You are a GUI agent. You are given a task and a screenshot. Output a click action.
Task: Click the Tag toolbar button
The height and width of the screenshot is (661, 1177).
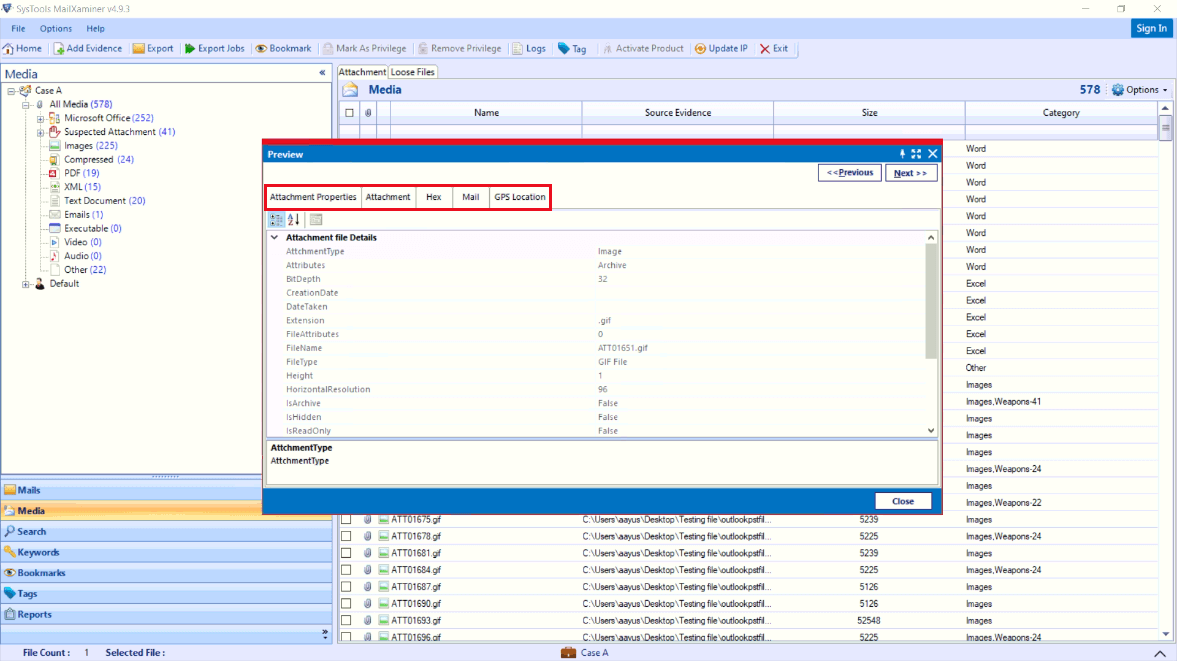pyautogui.click(x=572, y=49)
